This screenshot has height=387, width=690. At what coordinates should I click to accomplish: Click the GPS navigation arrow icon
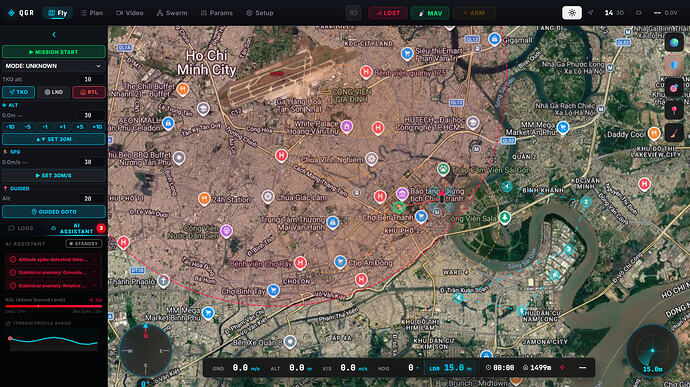coord(591,13)
